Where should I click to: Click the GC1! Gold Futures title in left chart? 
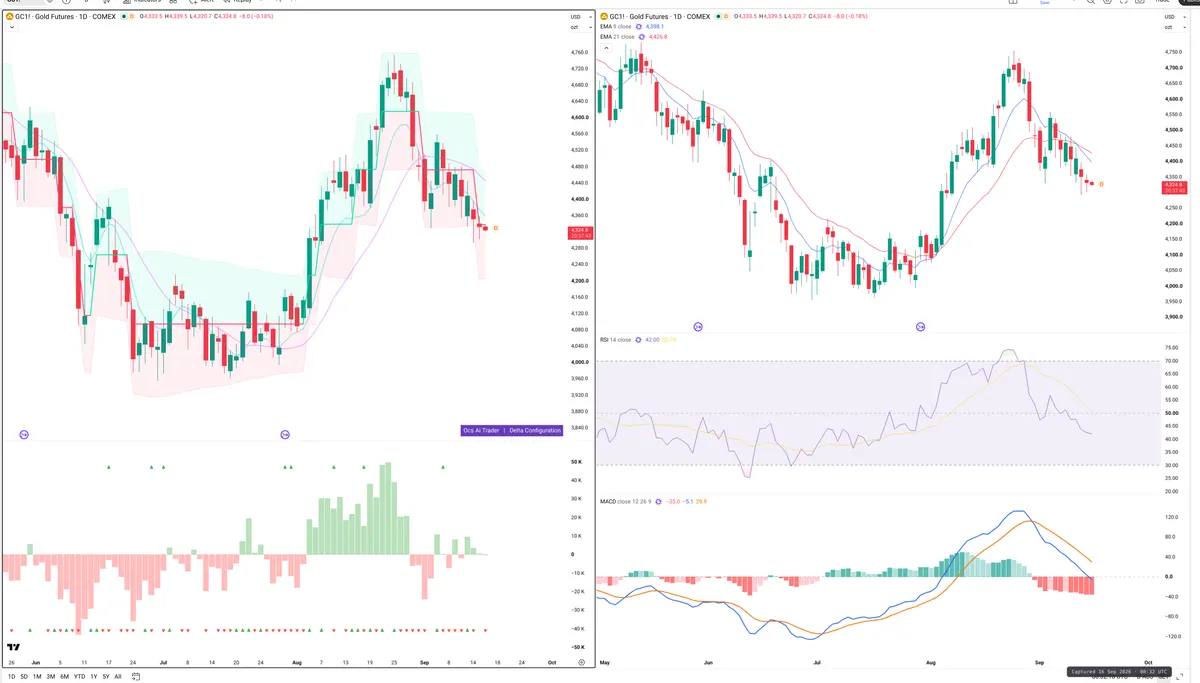click(x=66, y=17)
